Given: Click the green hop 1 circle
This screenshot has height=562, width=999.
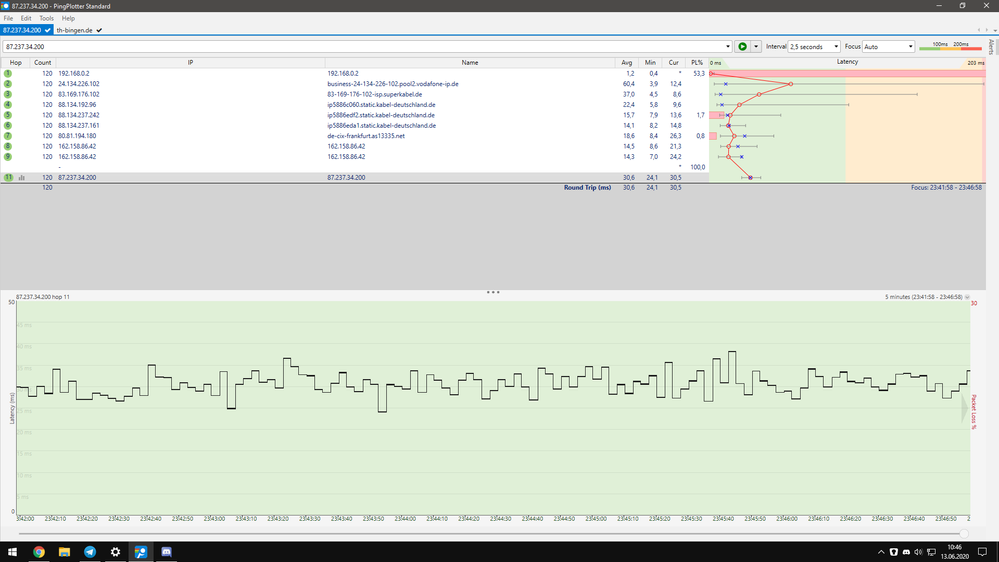Looking at the screenshot, I should click(x=8, y=73).
